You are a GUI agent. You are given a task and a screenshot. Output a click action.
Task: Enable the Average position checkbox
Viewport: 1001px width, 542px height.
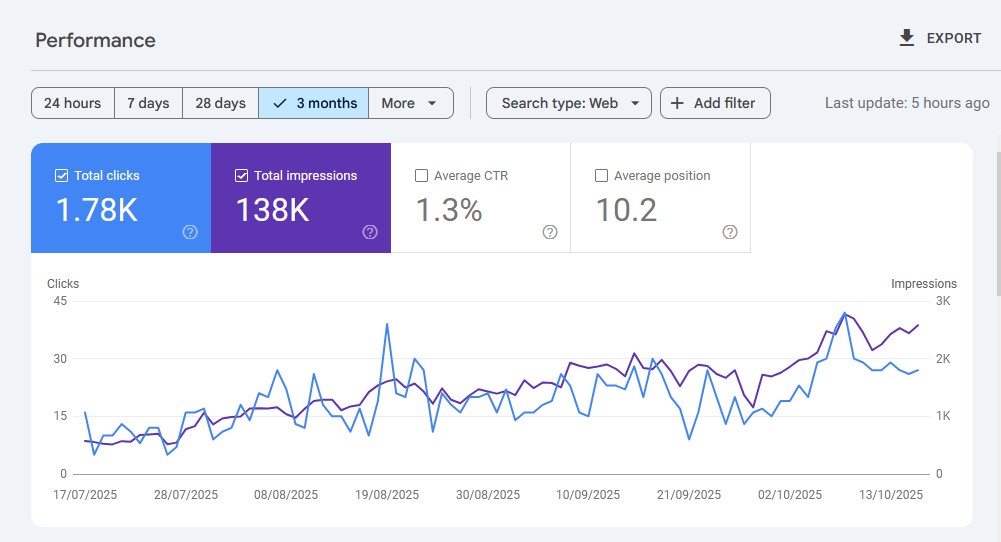(x=601, y=176)
